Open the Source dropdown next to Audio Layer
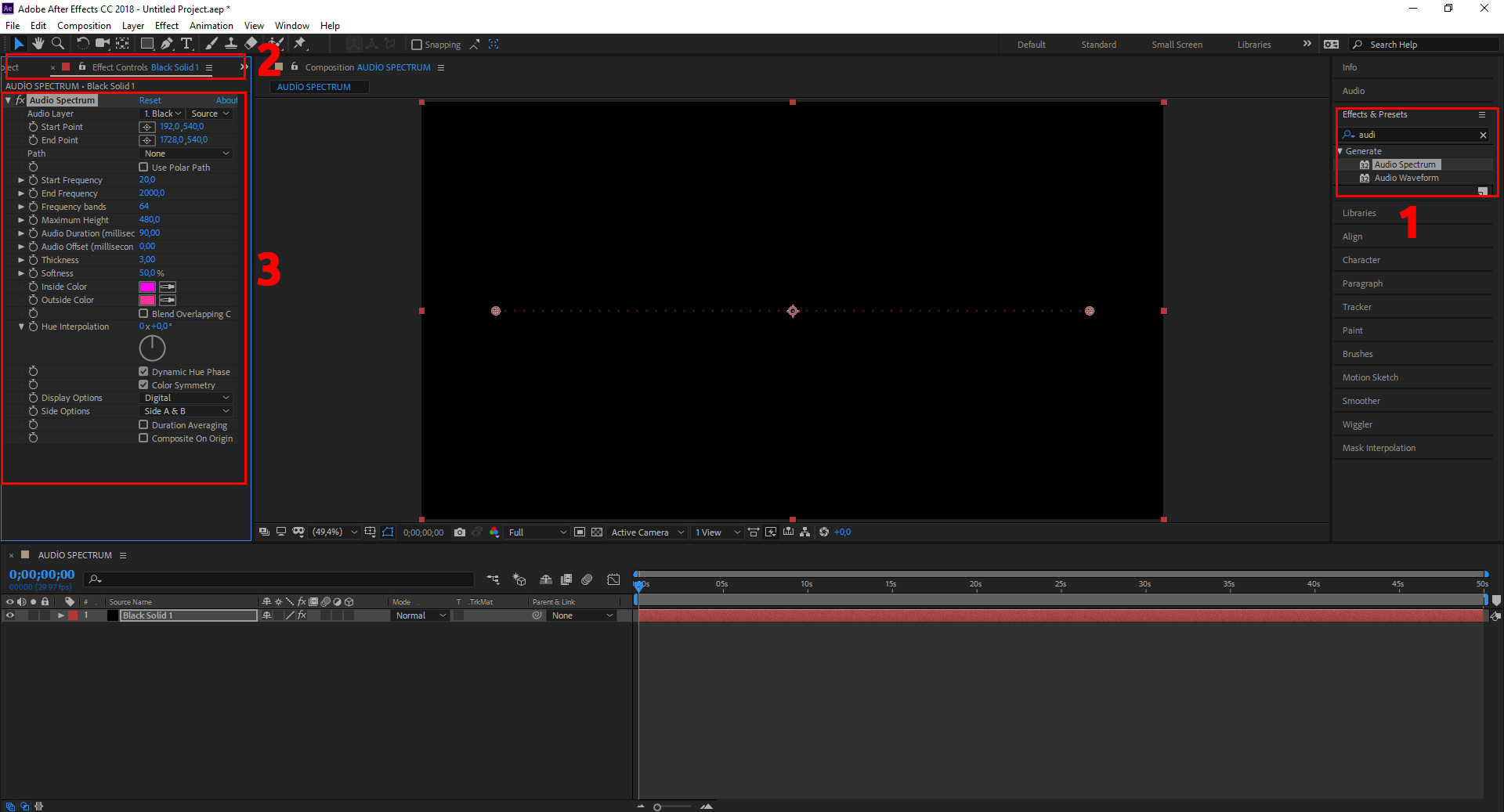Viewport: 1504px width, 812px height. click(210, 114)
